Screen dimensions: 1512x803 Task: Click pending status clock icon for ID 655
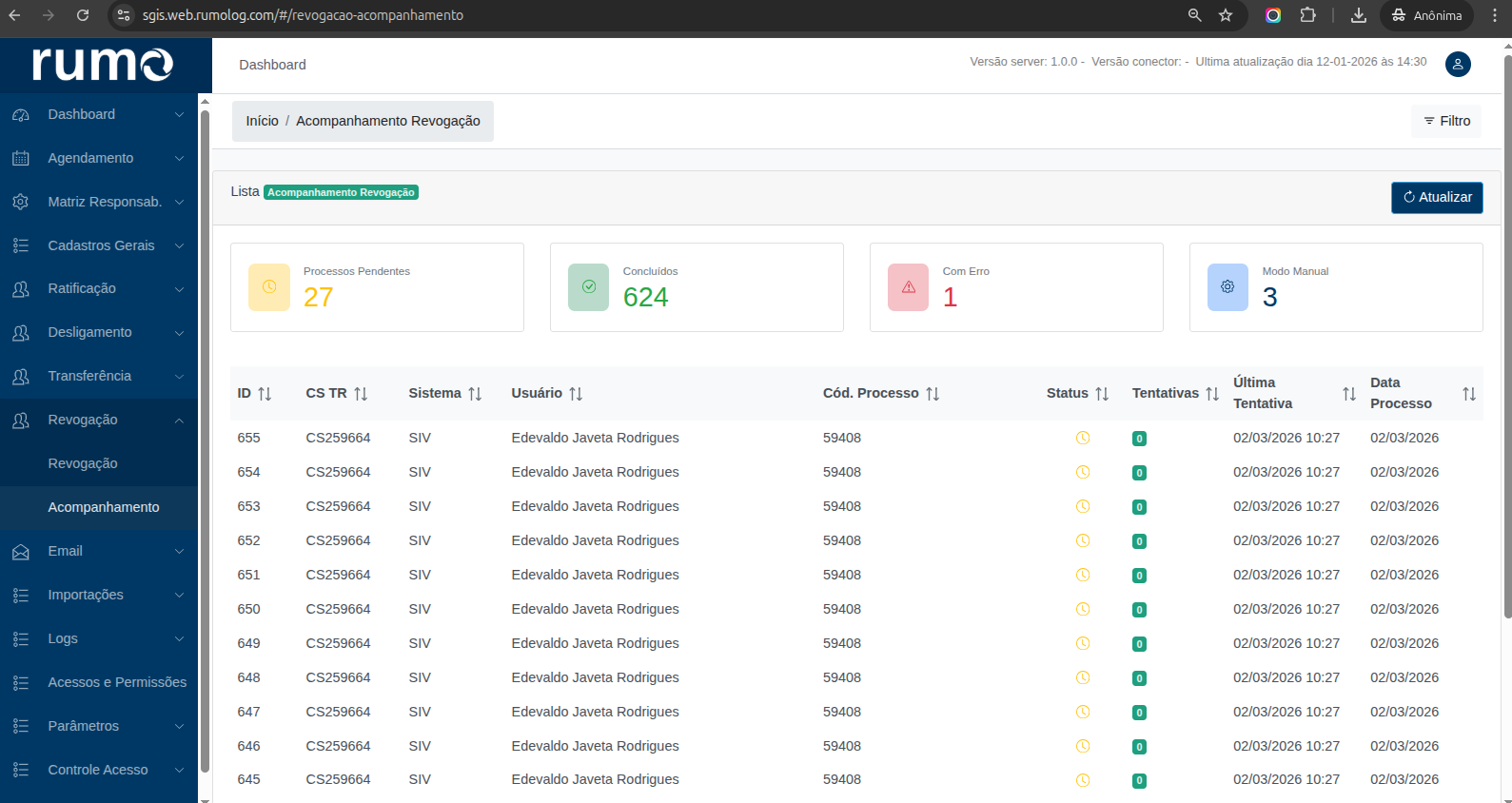(x=1082, y=438)
